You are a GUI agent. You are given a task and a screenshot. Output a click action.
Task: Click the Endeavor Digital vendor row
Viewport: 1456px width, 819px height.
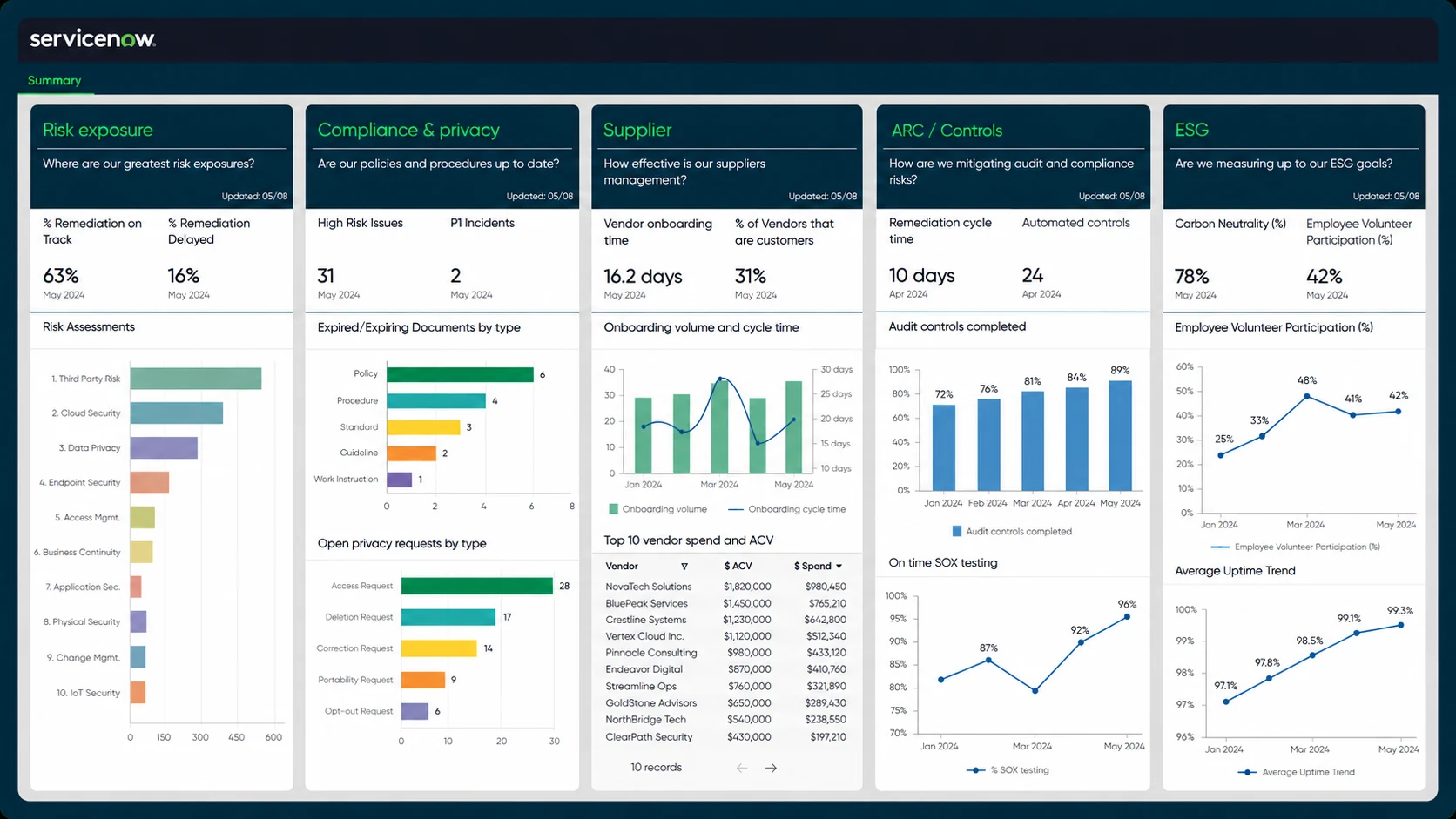click(725, 669)
